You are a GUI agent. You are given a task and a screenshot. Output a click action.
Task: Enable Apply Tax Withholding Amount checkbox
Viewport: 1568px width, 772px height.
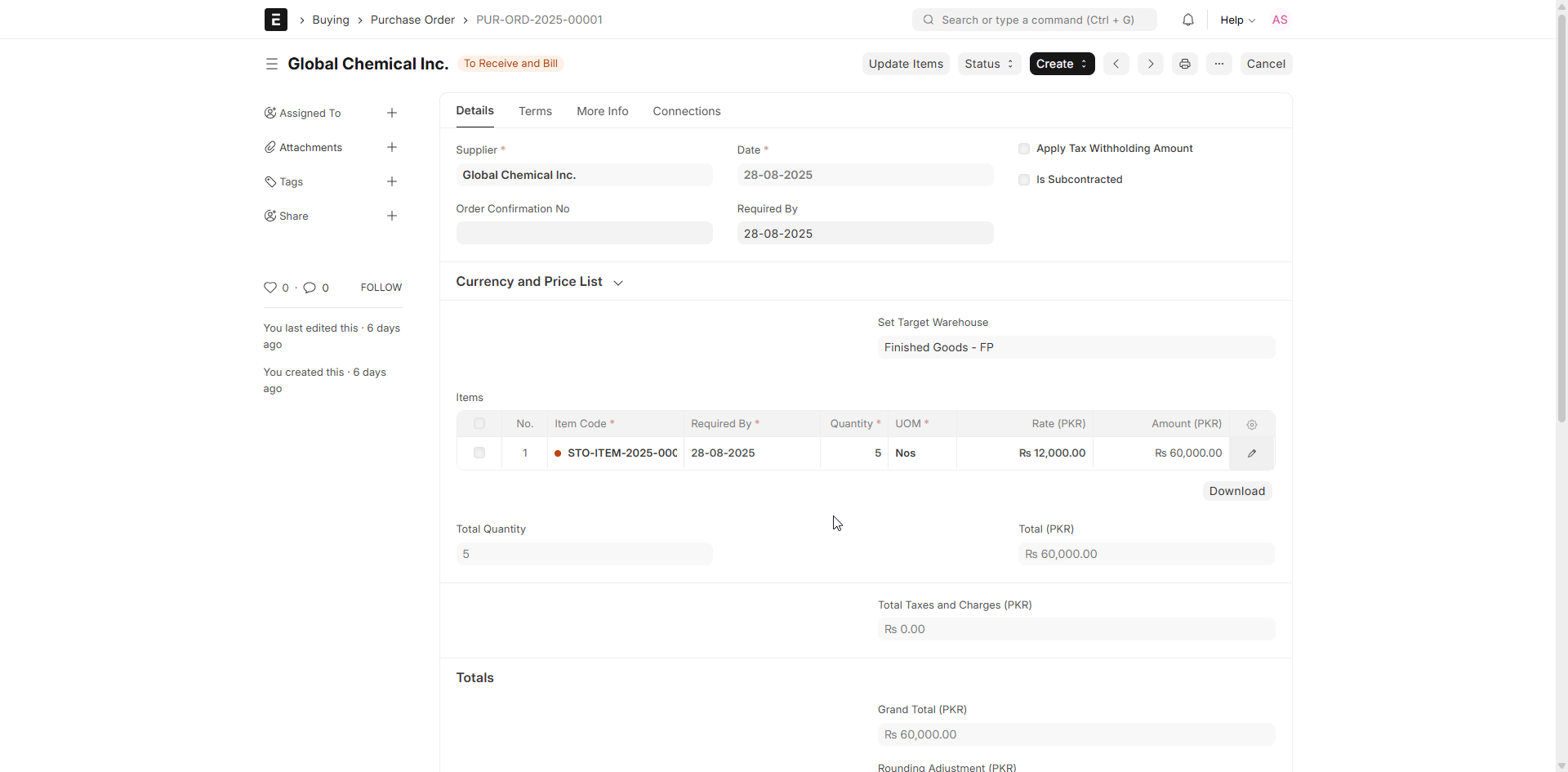1024,149
